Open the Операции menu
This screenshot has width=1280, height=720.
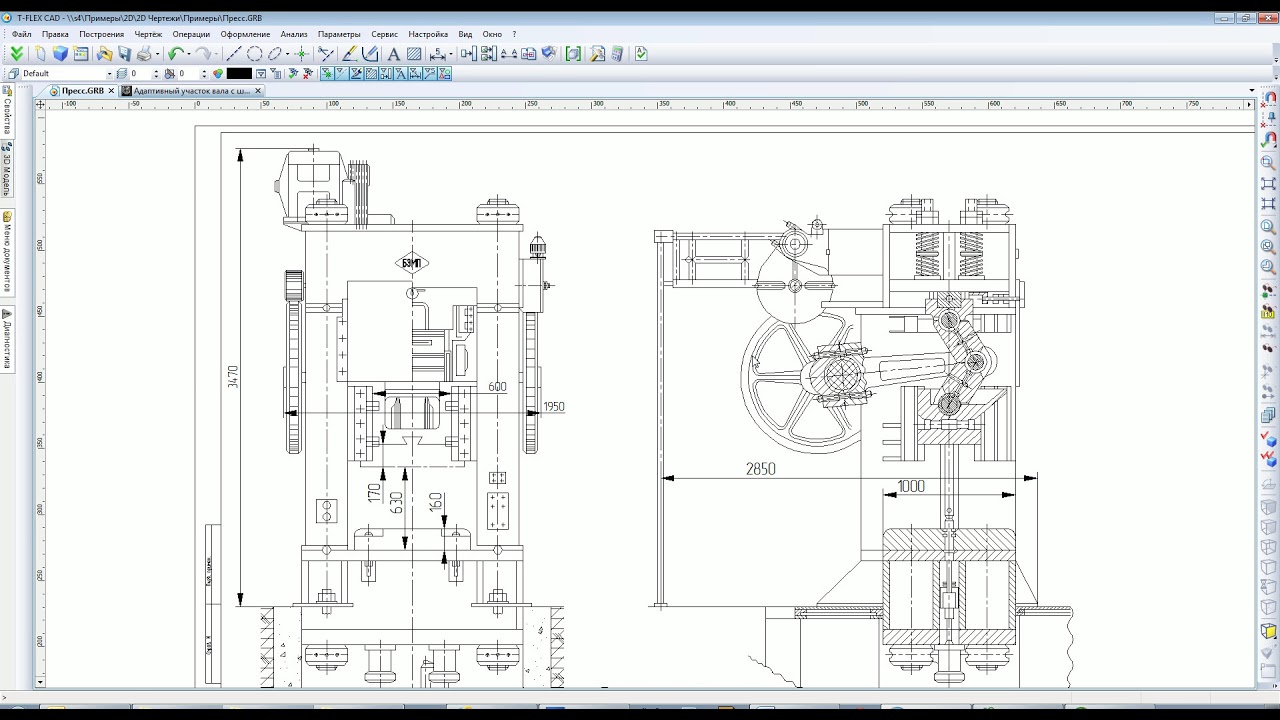191,34
